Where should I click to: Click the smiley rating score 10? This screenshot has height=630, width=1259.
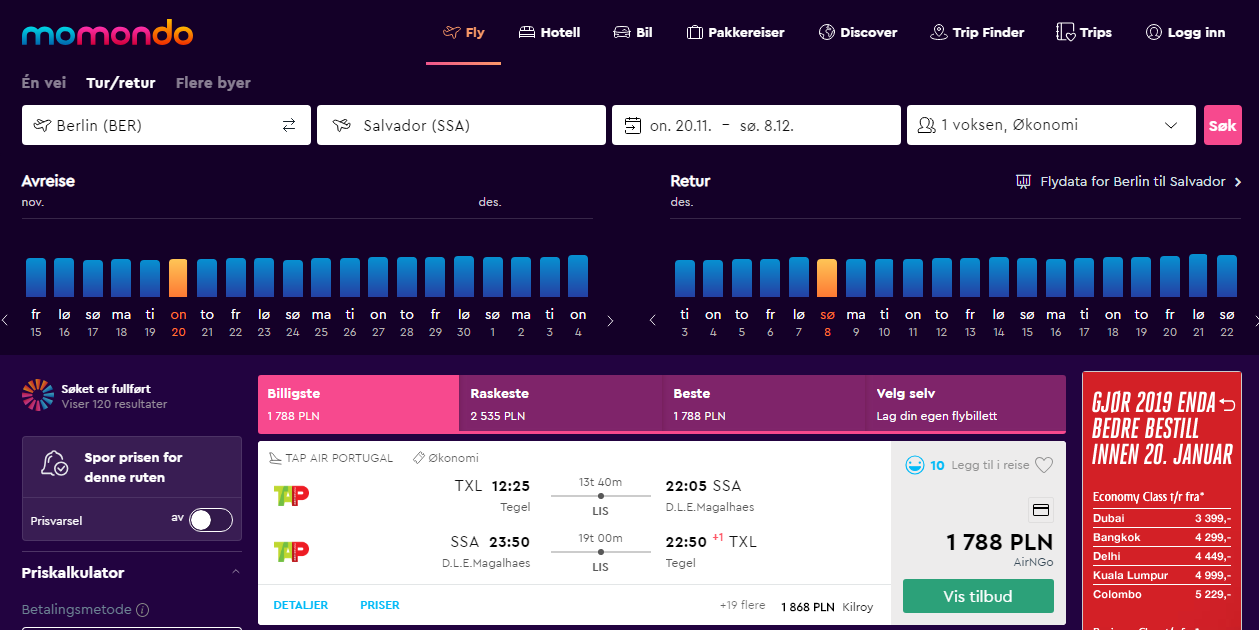tap(924, 465)
